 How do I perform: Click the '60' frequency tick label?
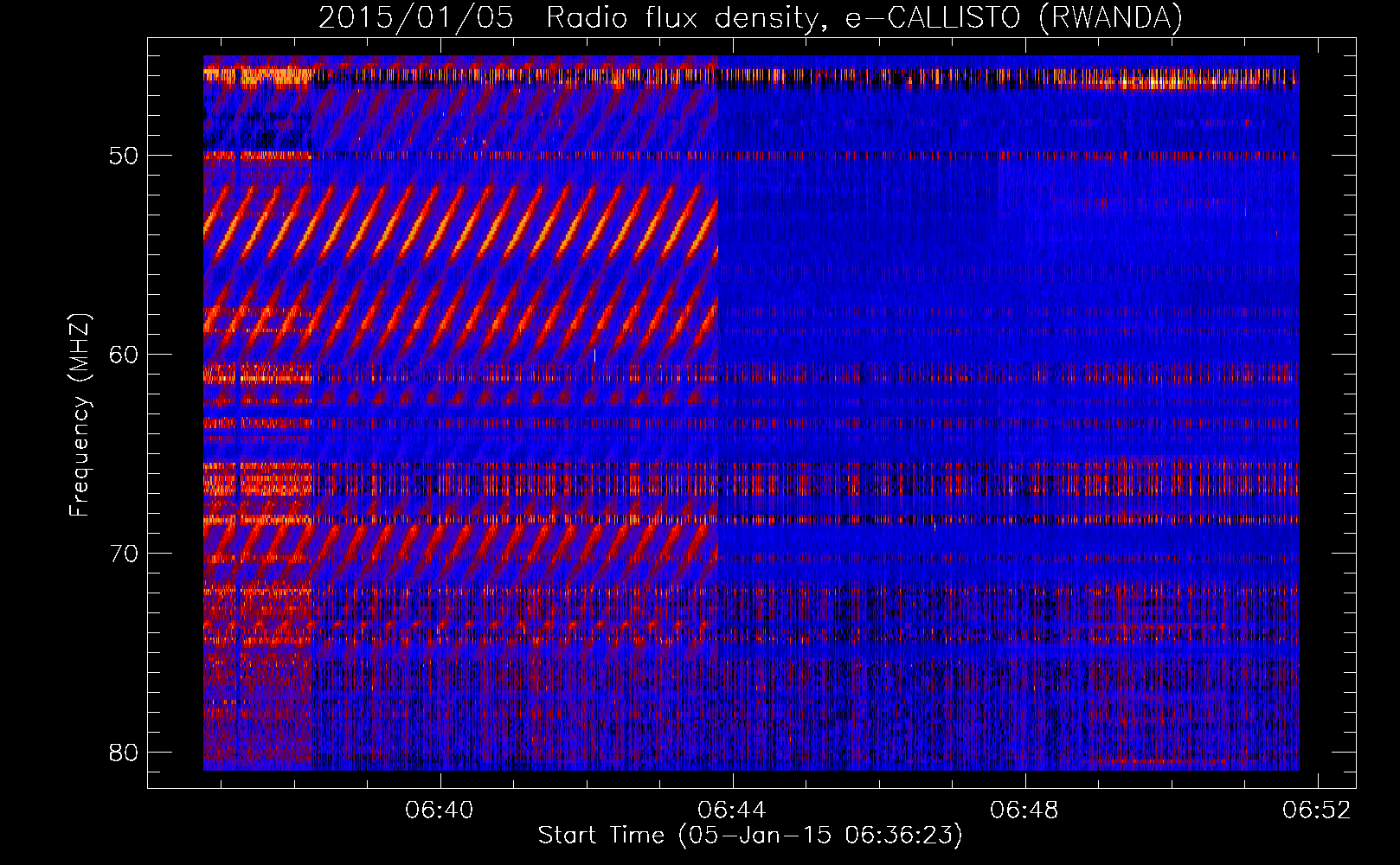pos(124,355)
